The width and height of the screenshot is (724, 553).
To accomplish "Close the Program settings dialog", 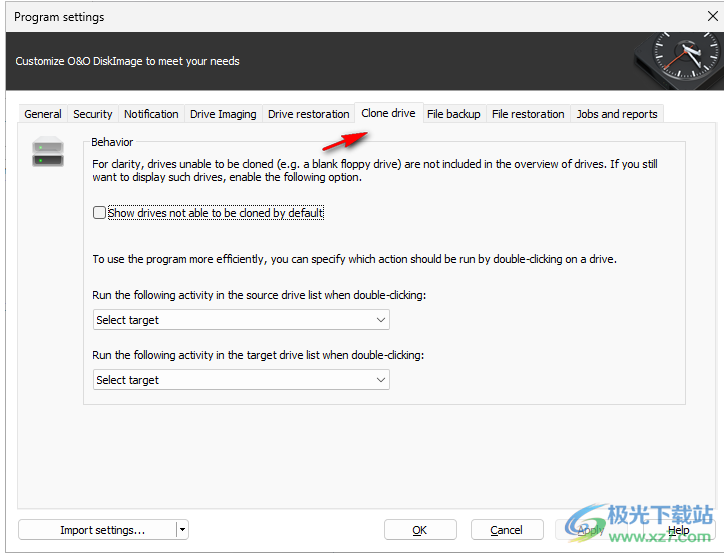I will pos(712,16).
